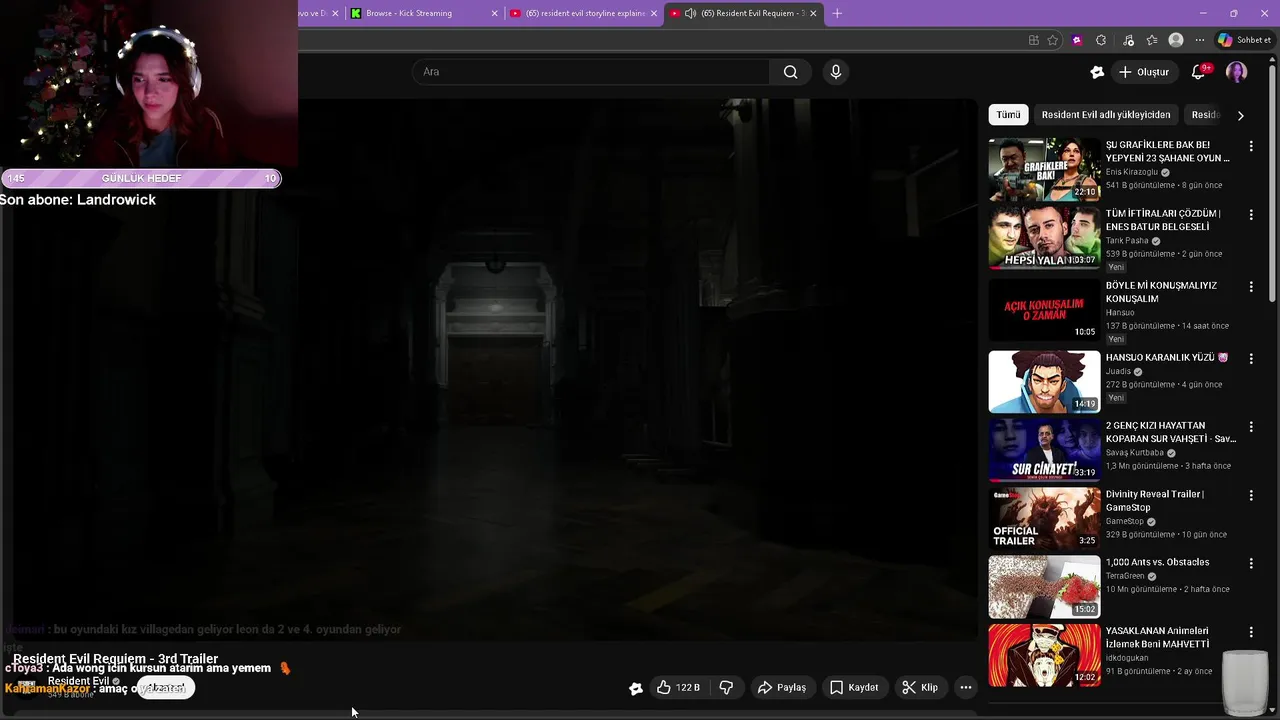Click the Enis Kirazoglu channel name

[x=1131, y=172]
